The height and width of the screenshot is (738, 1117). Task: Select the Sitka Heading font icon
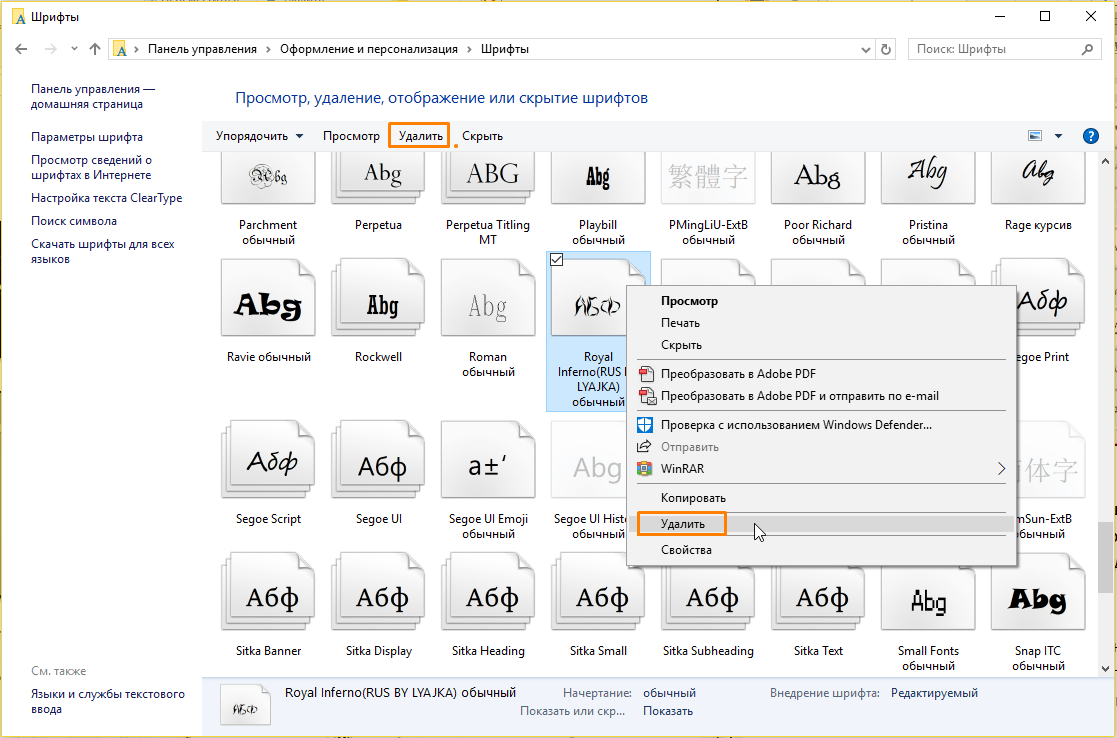[x=488, y=591]
